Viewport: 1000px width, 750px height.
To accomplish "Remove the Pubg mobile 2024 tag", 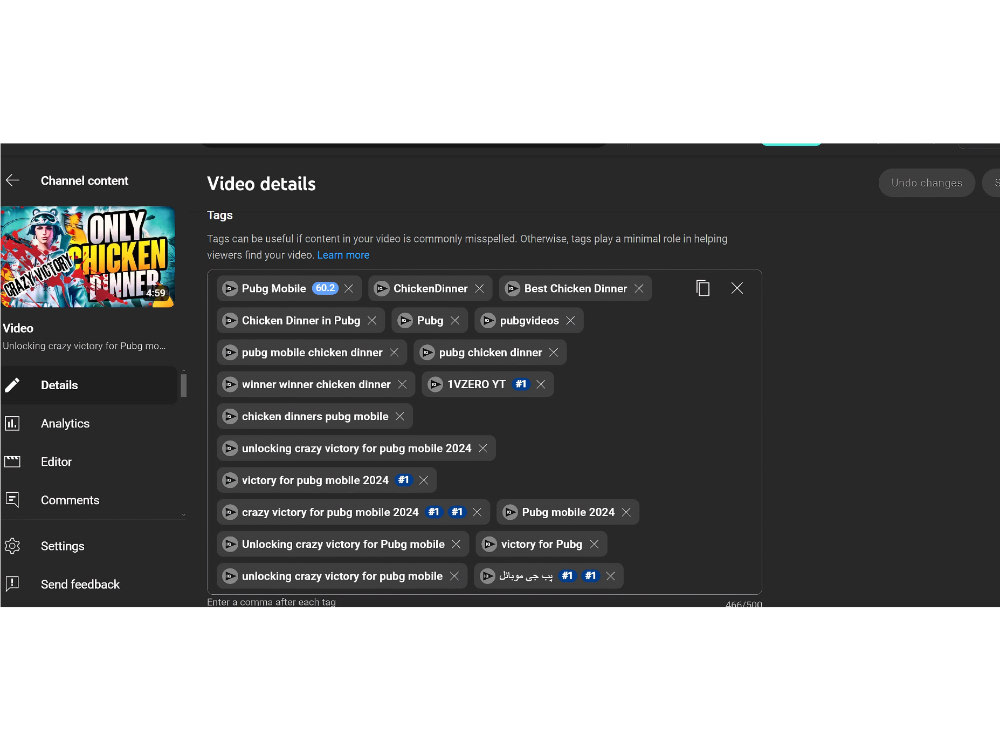I will (626, 512).
